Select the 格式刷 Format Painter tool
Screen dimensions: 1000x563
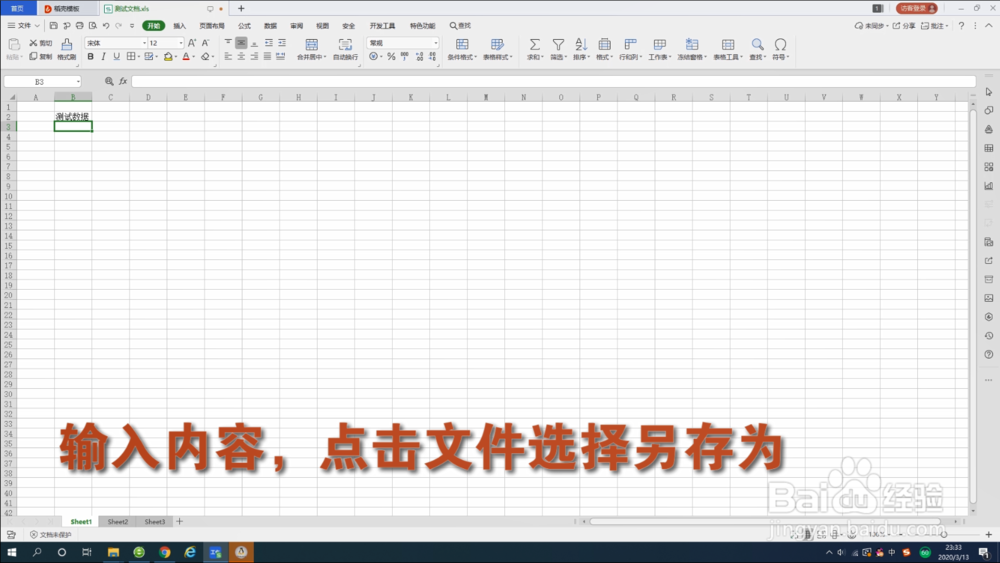coord(66,48)
